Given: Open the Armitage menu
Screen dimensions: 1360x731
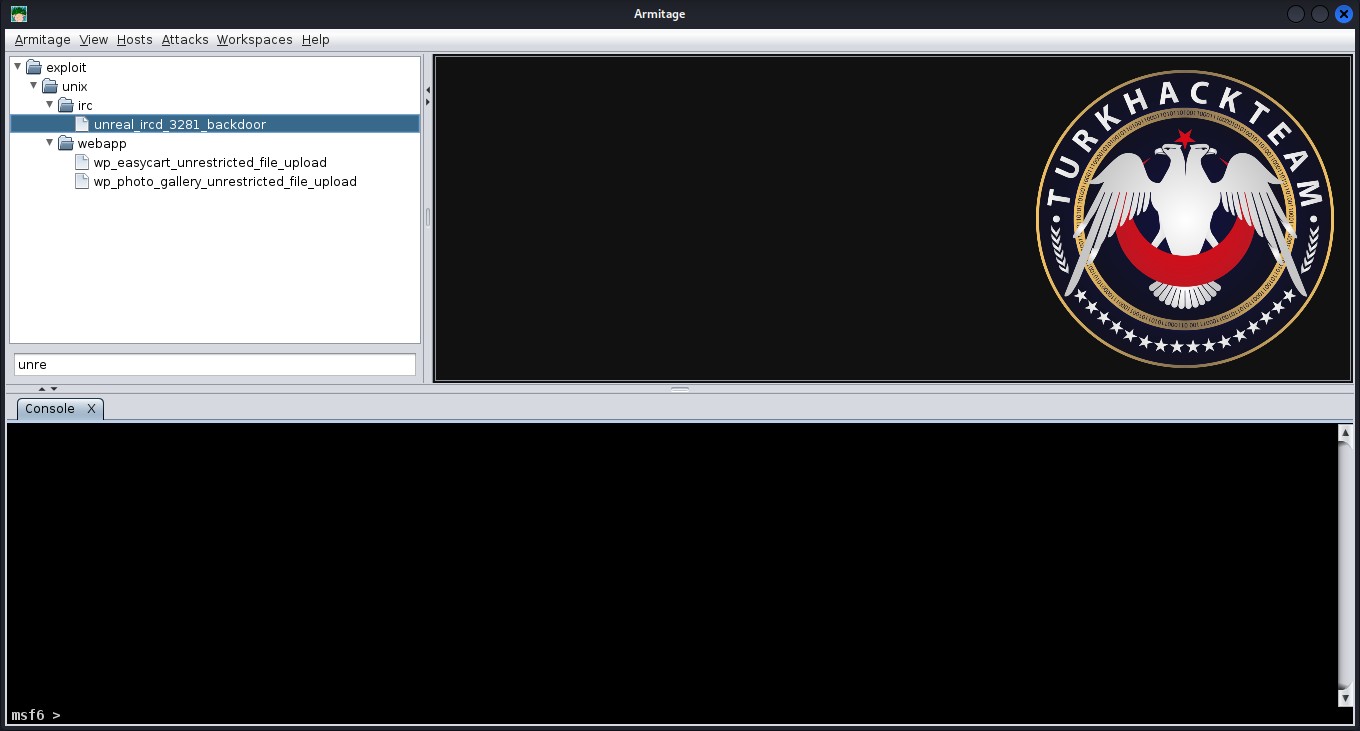Looking at the screenshot, I should (x=42, y=40).
